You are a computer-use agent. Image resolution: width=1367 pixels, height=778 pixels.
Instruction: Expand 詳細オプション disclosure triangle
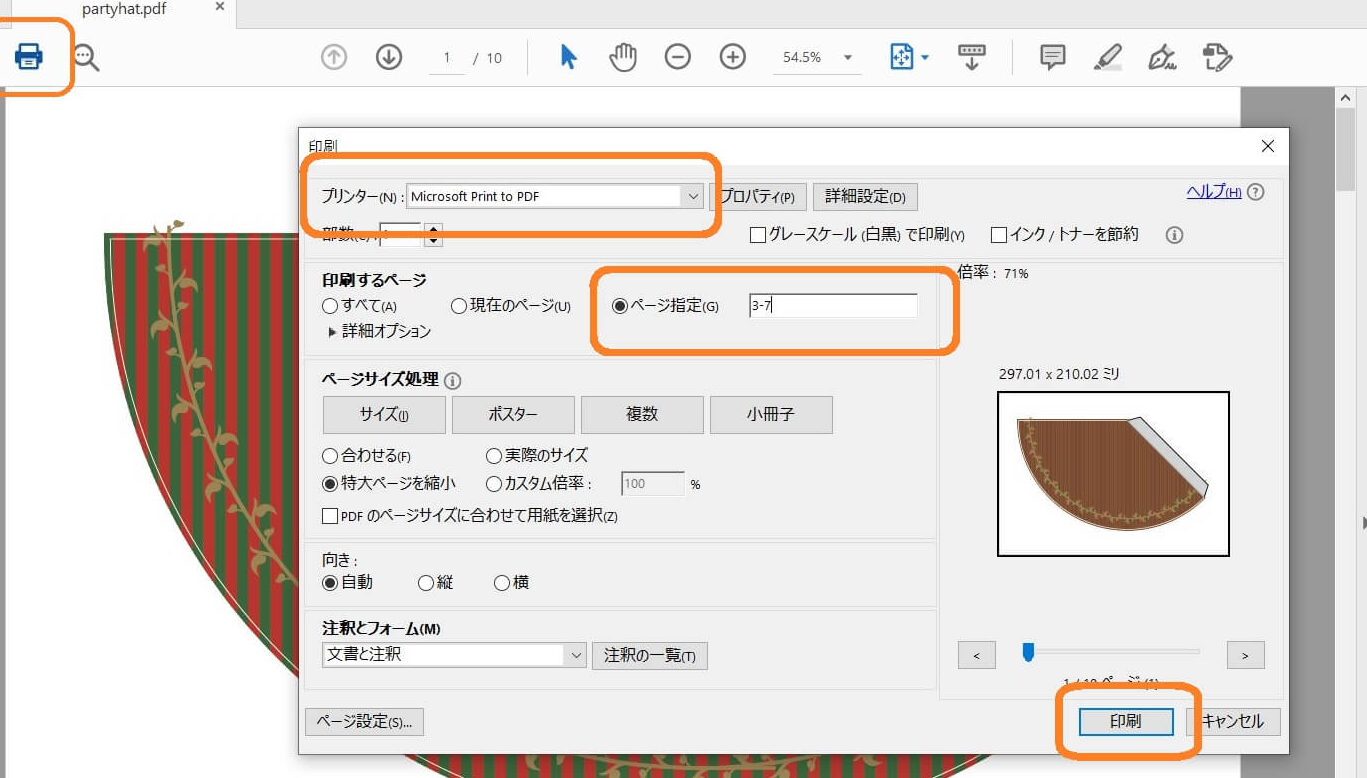click(x=332, y=331)
